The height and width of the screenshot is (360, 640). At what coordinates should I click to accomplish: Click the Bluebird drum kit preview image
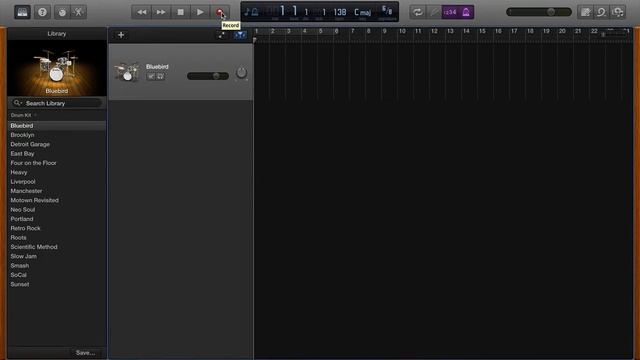tap(57, 68)
